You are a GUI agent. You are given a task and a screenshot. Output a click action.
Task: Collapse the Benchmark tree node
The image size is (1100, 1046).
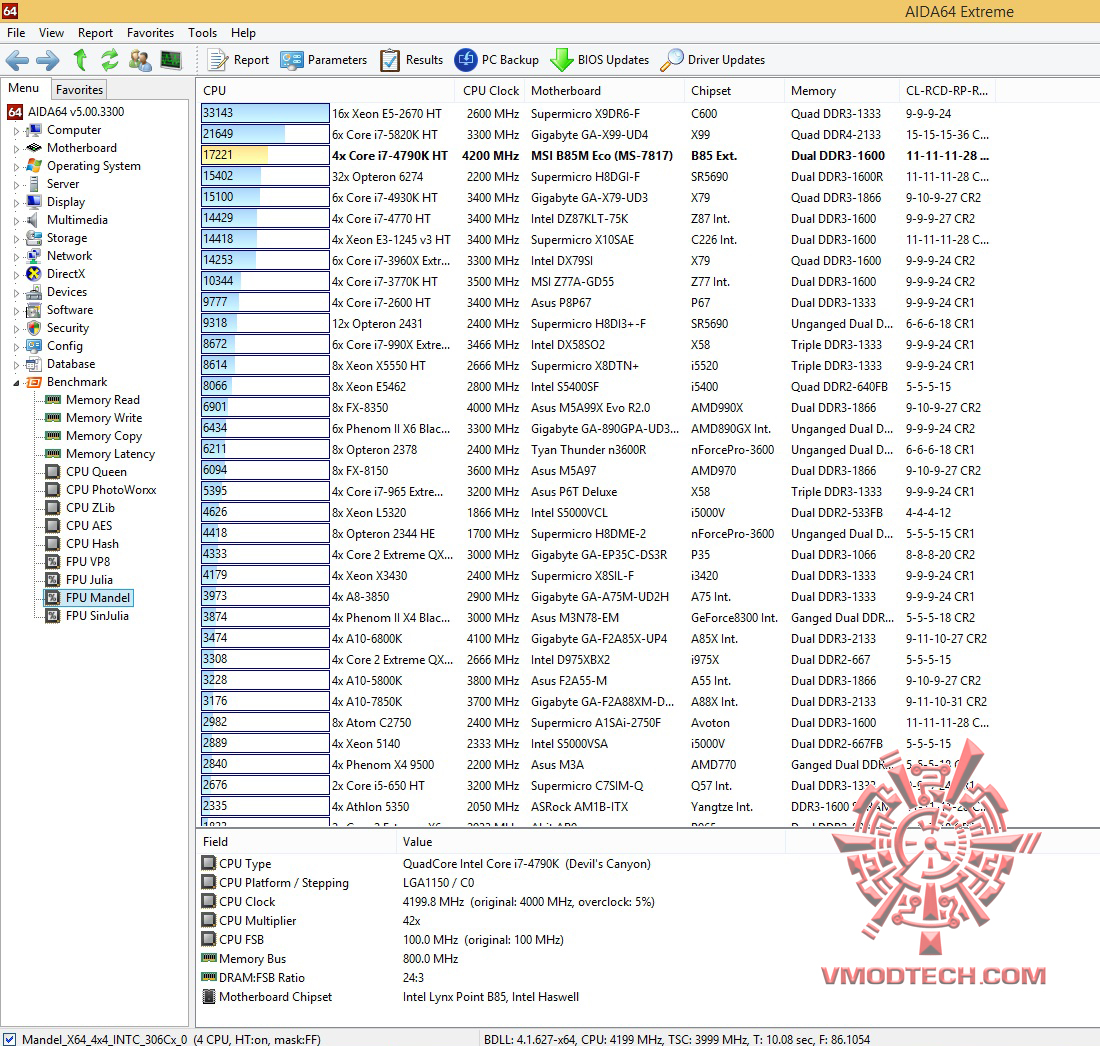point(16,383)
